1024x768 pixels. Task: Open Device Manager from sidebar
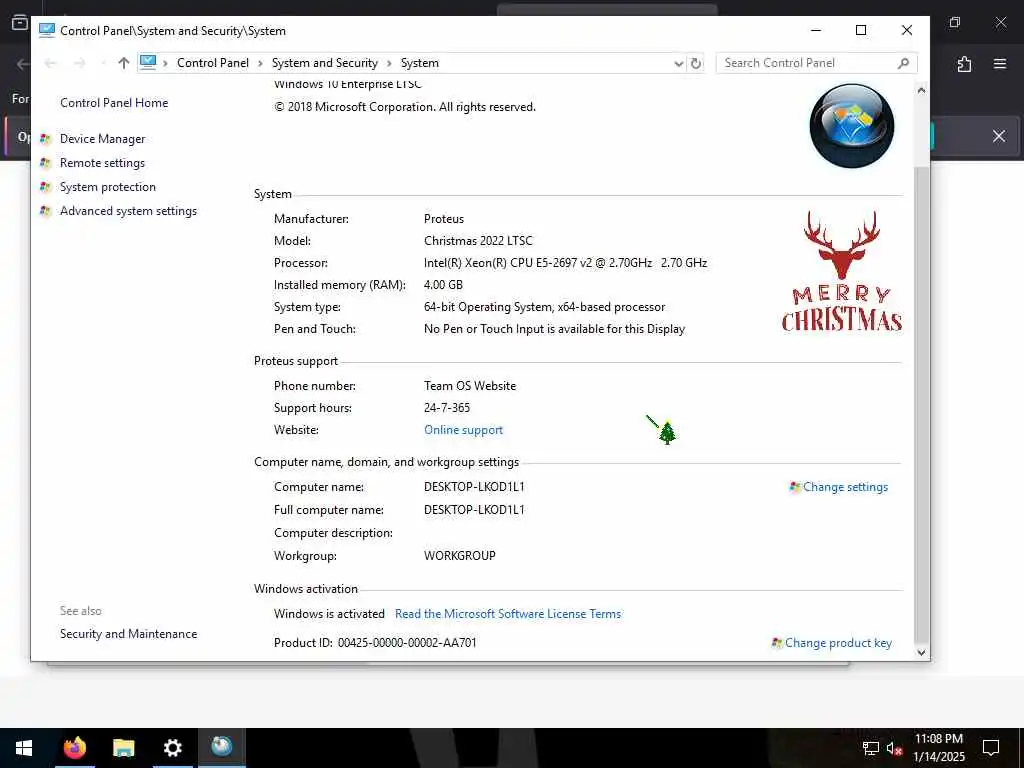103,138
